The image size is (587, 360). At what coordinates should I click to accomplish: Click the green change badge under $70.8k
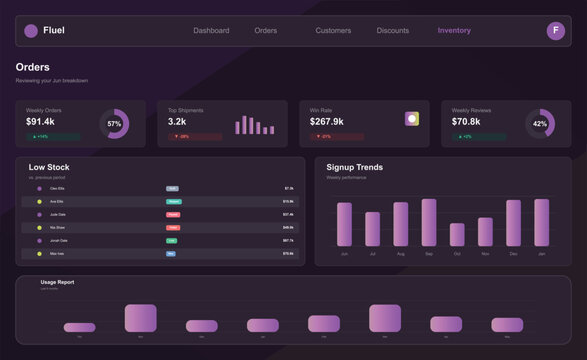[x=479, y=137]
